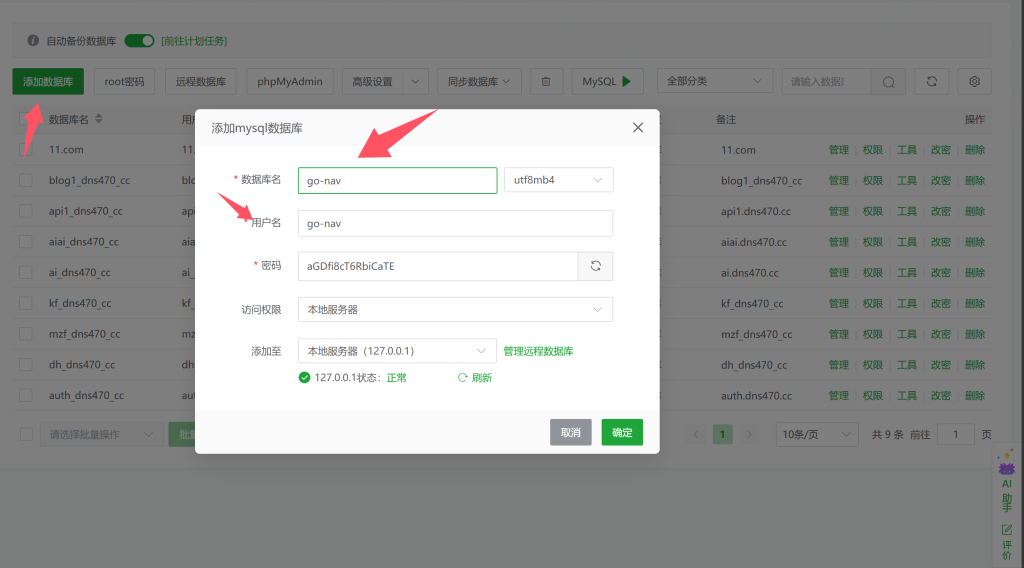Click the password regenerate refresh icon
Viewport: 1024px width, 568px height.
596,266
